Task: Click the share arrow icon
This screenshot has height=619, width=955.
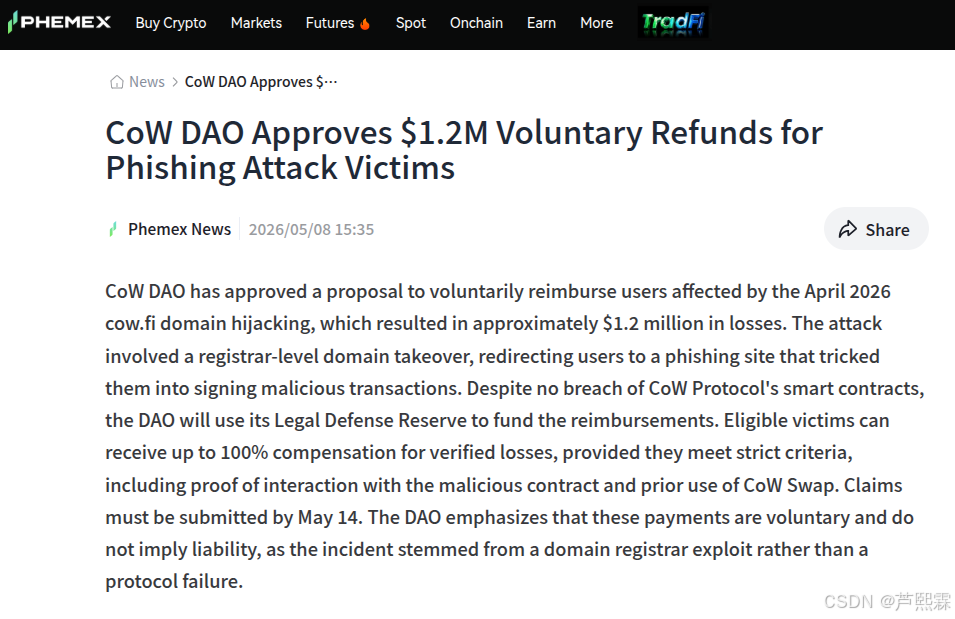Action: (848, 230)
